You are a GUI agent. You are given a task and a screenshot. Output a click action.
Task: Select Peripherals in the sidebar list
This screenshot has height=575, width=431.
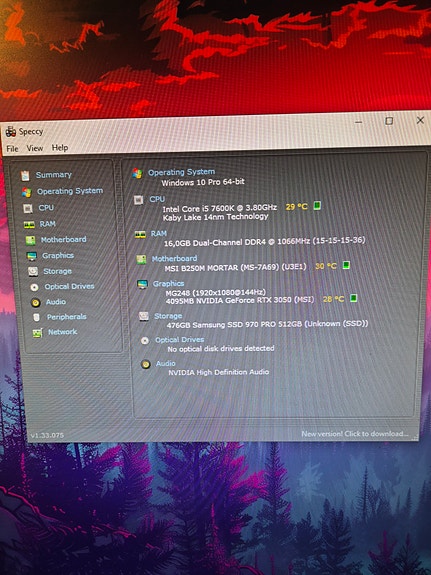coord(66,317)
